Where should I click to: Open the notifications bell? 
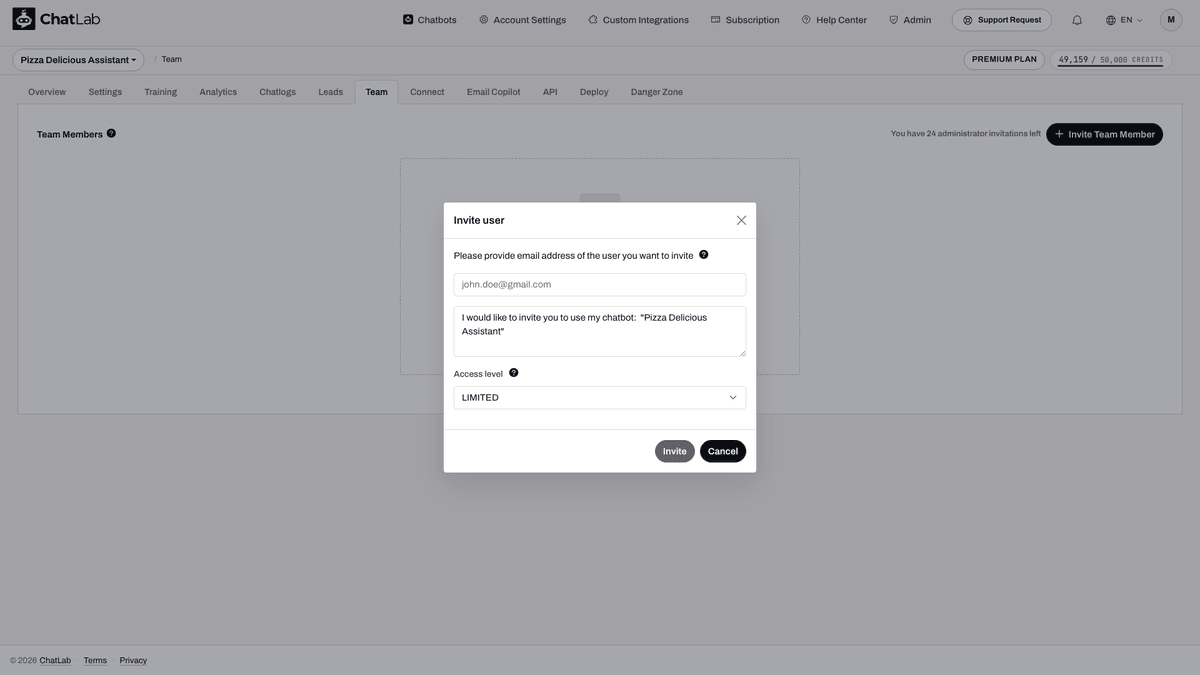tap(1077, 20)
